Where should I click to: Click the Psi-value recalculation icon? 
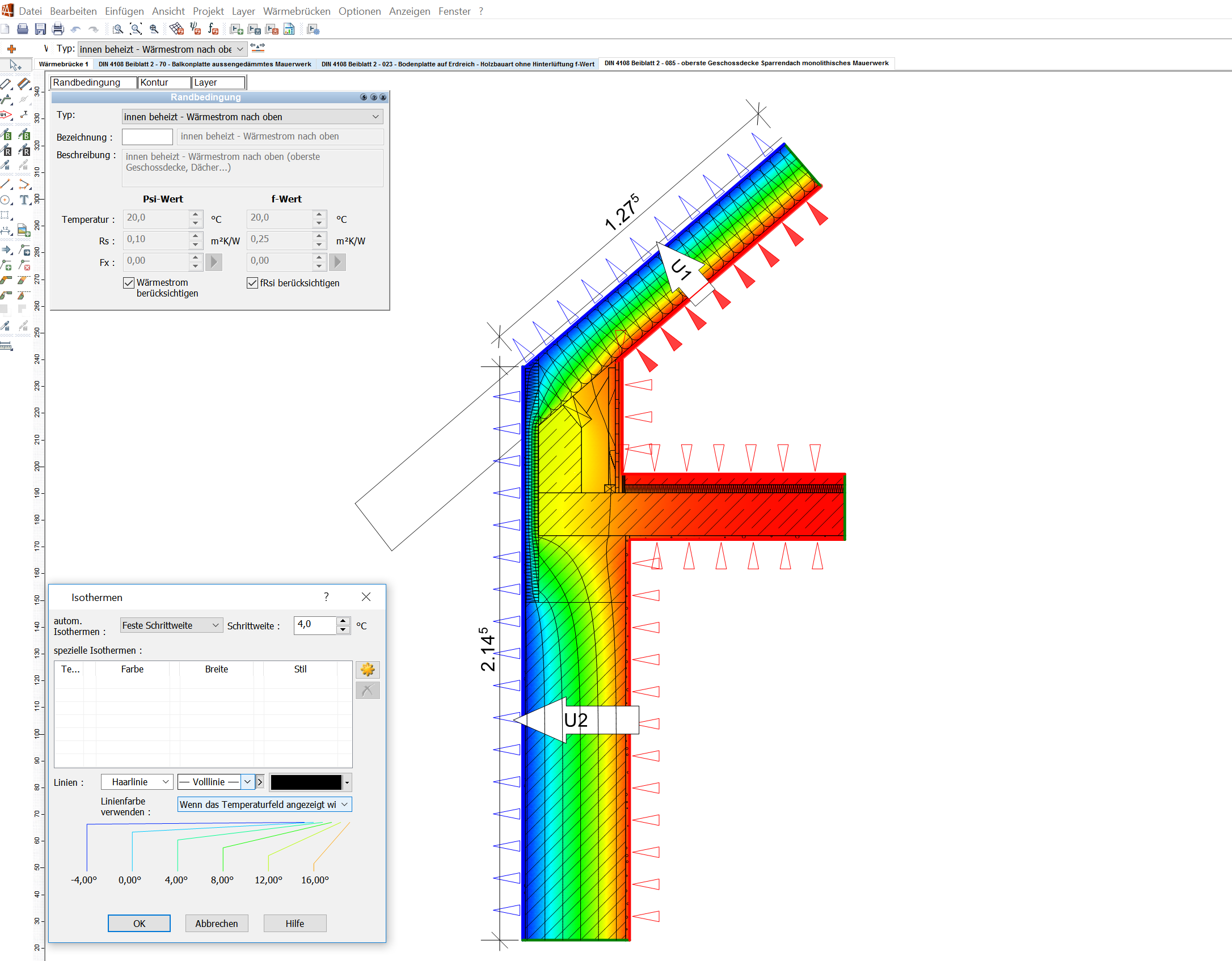[194, 29]
